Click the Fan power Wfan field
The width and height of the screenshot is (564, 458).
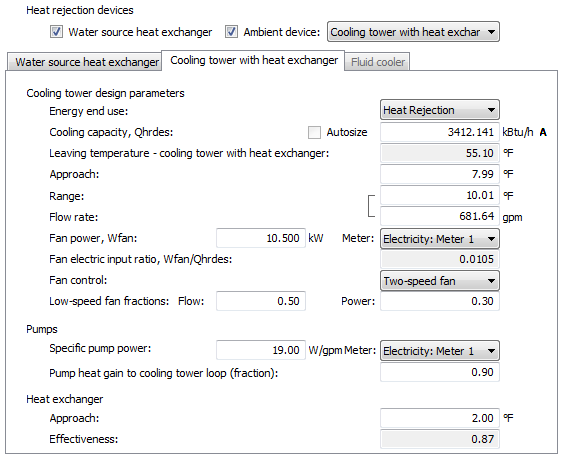261,238
